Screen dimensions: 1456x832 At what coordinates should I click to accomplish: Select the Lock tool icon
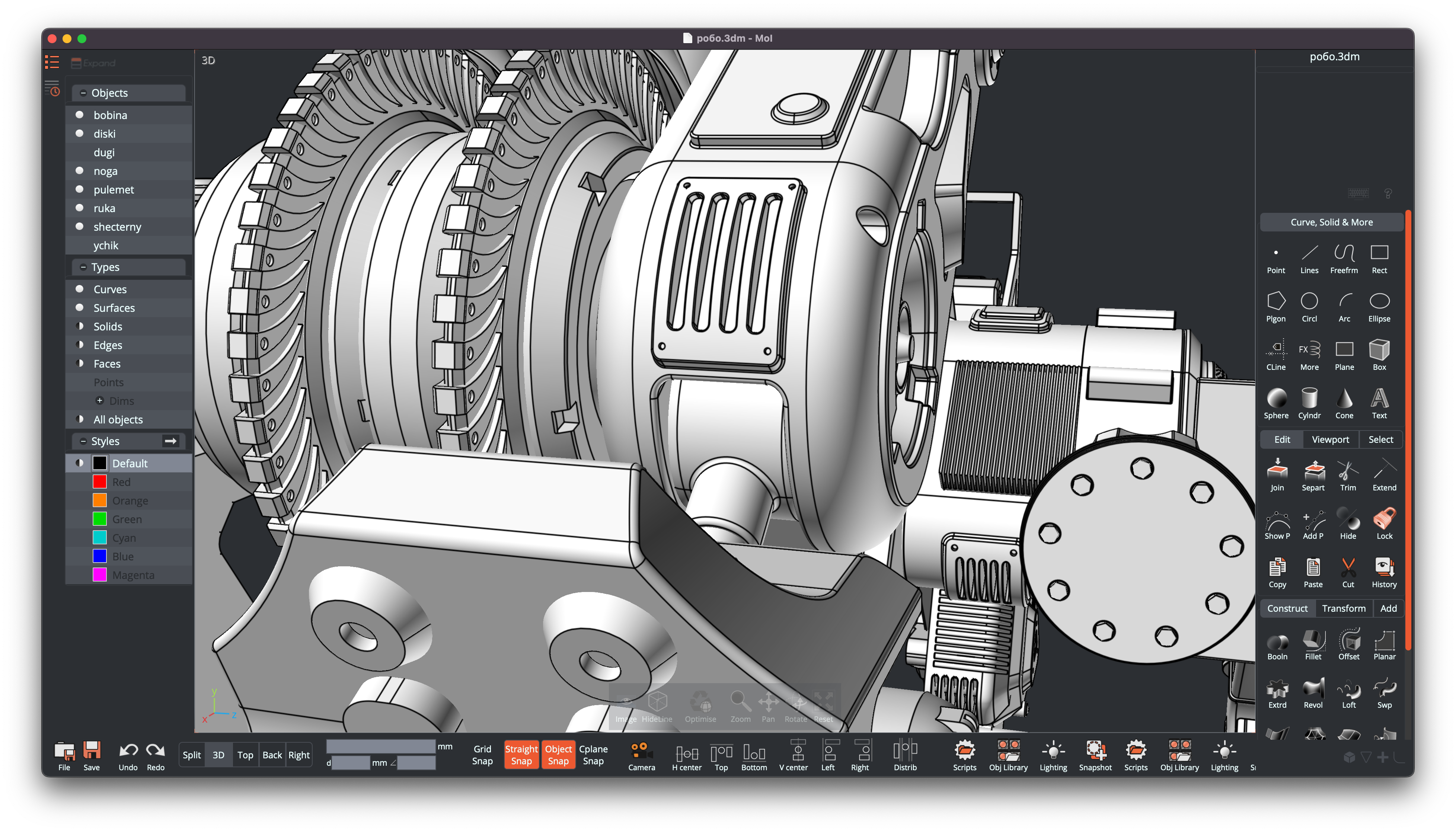tap(1384, 524)
